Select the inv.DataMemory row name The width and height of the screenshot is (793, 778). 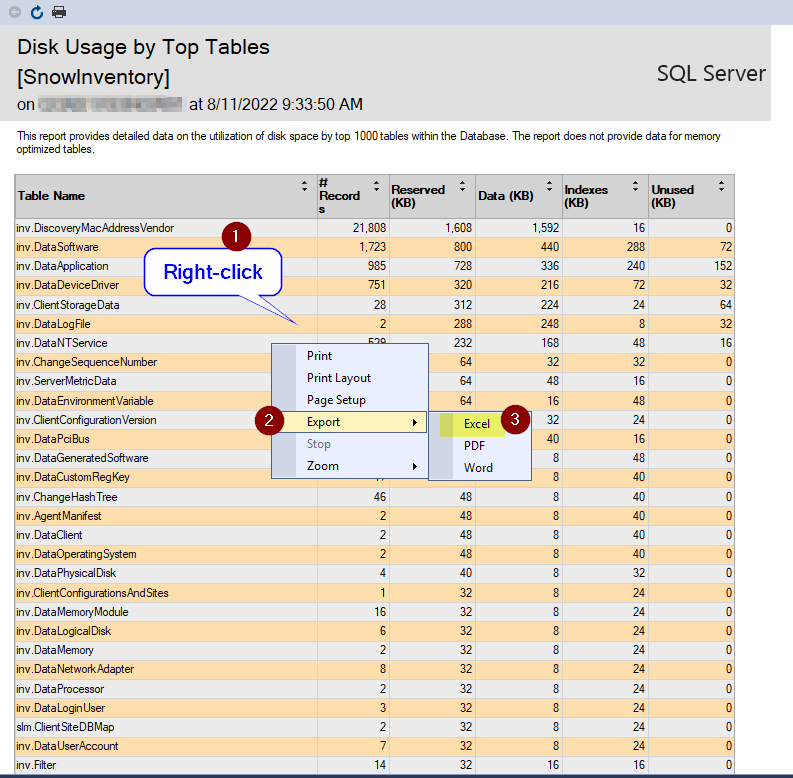point(55,650)
